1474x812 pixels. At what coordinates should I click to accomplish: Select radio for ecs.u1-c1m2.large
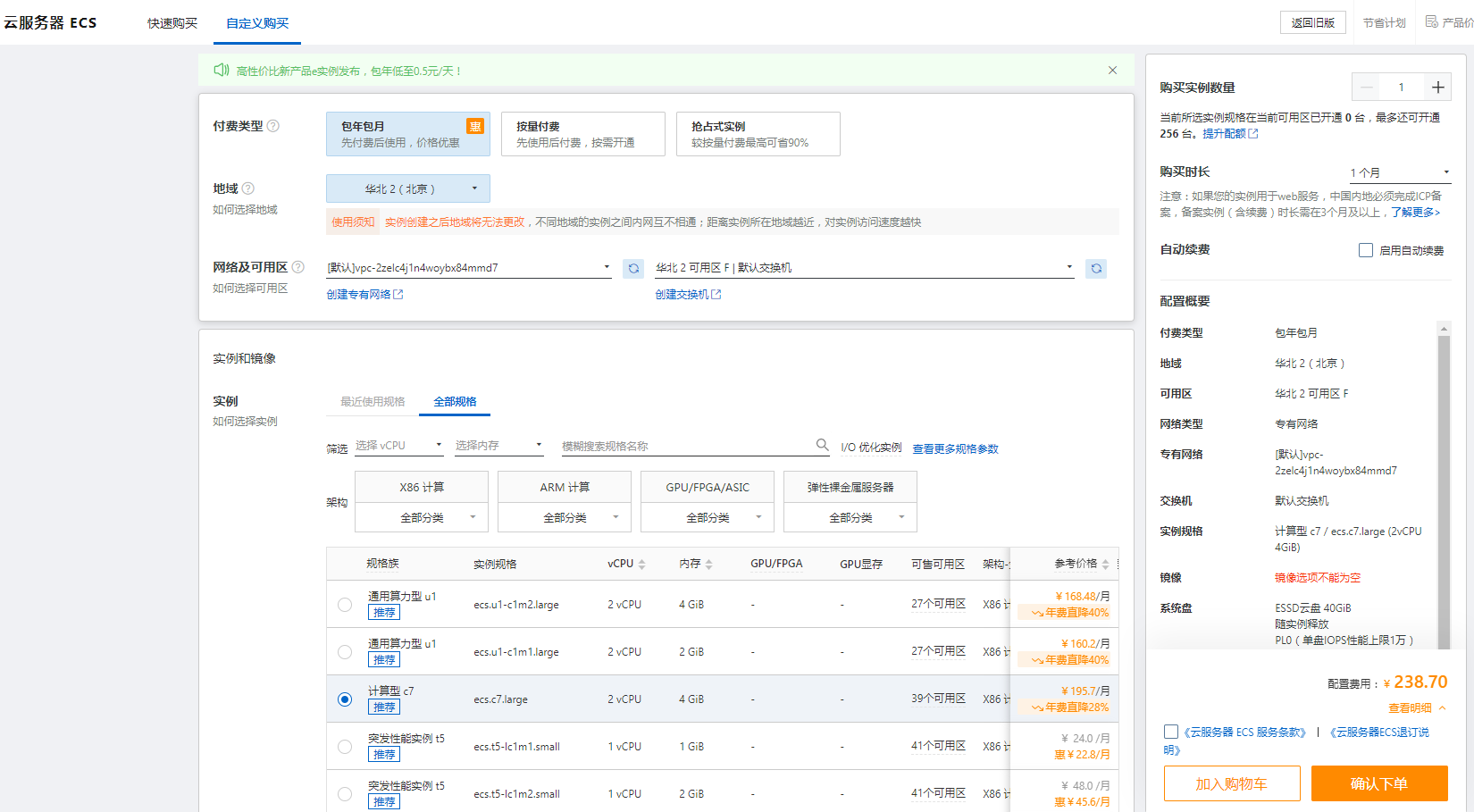[345, 605]
